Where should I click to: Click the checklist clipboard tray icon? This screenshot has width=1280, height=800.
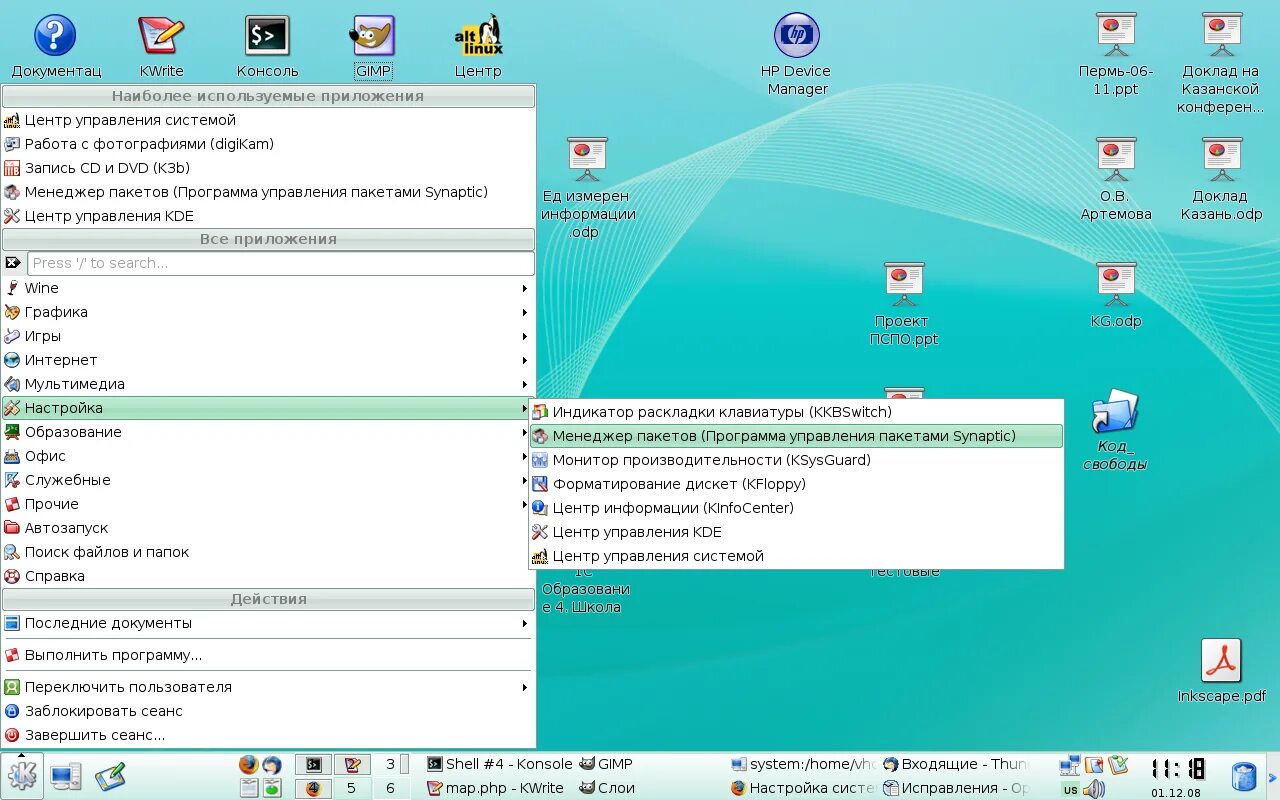(x=1118, y=766)
